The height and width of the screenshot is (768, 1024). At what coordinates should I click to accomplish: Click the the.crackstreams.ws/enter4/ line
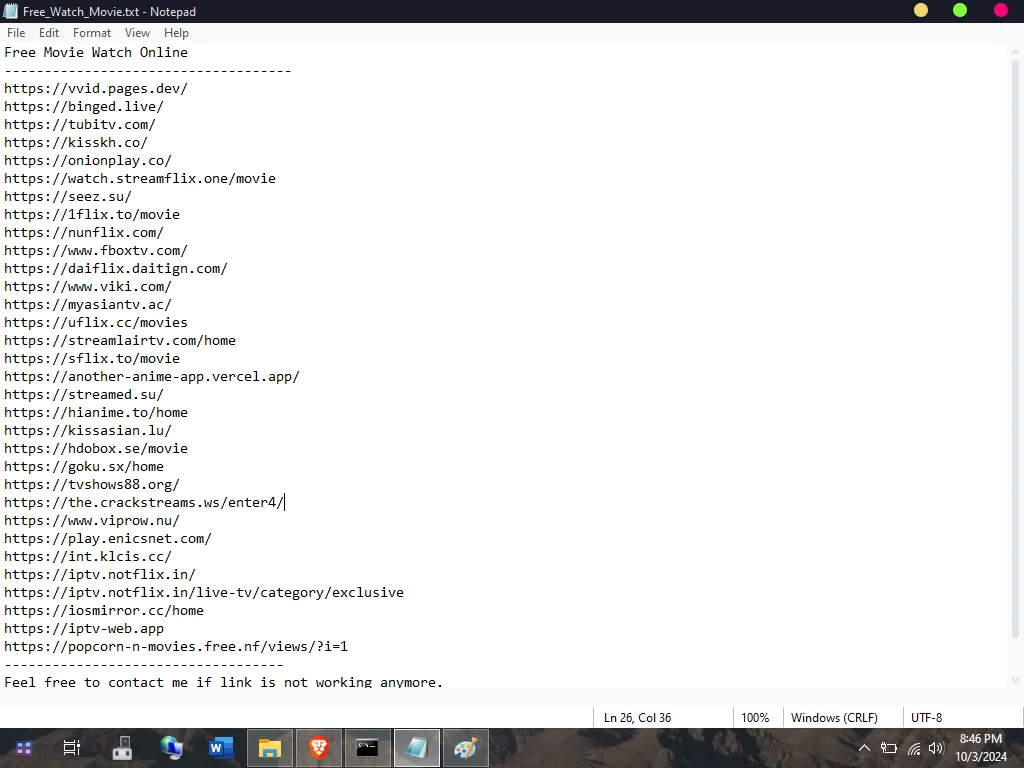tap(144, 502)
